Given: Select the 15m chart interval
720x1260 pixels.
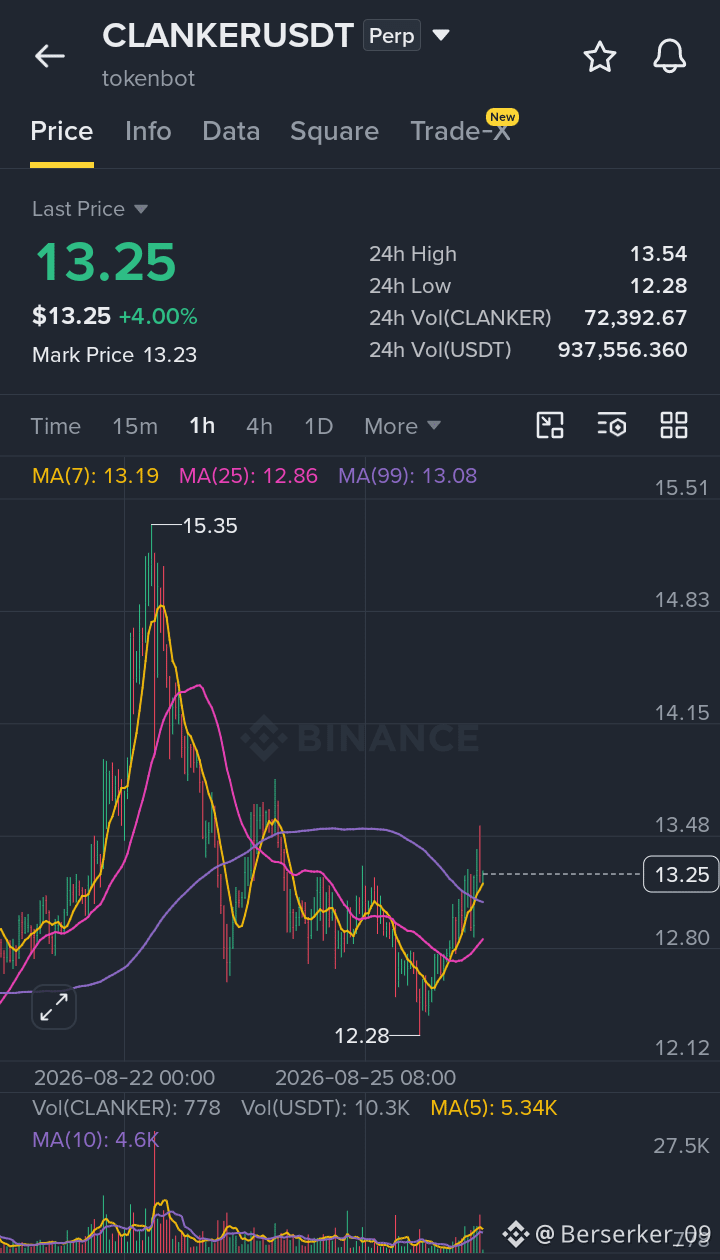Looking at the screenshot, I should (135, 426).
